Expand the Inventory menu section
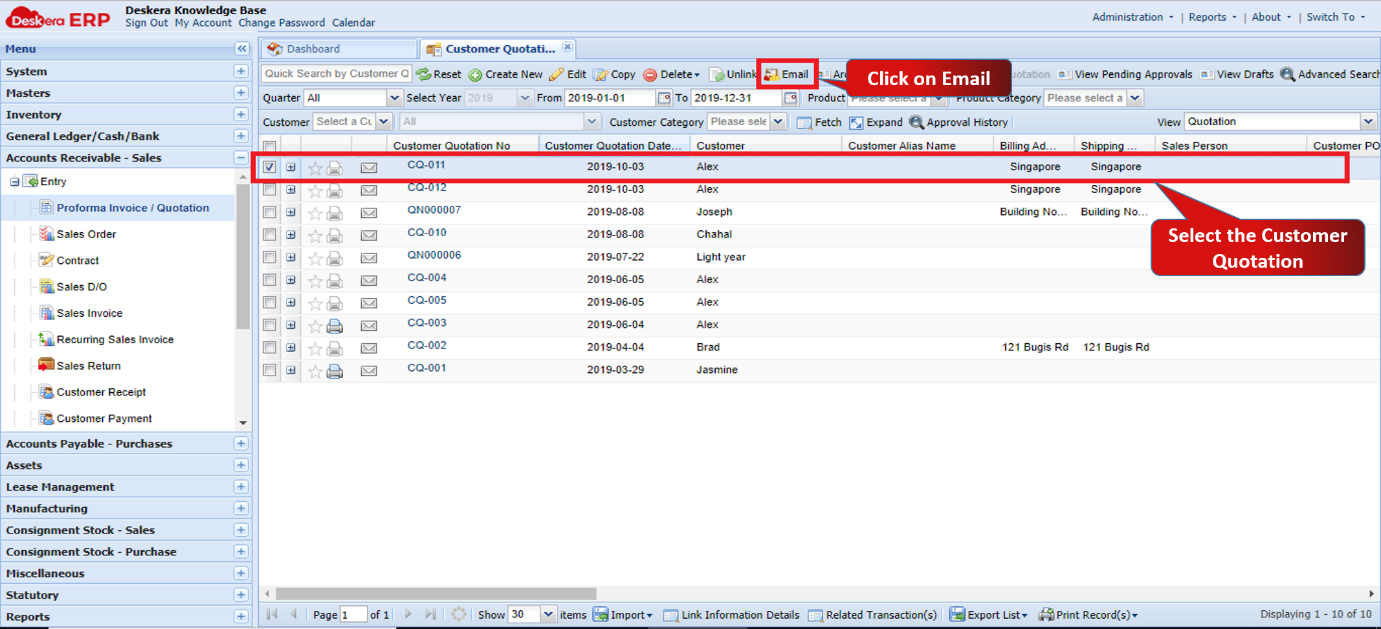The height and width of the screenshot is (629, 1381). pyautogui.click(x=241, y=115)
